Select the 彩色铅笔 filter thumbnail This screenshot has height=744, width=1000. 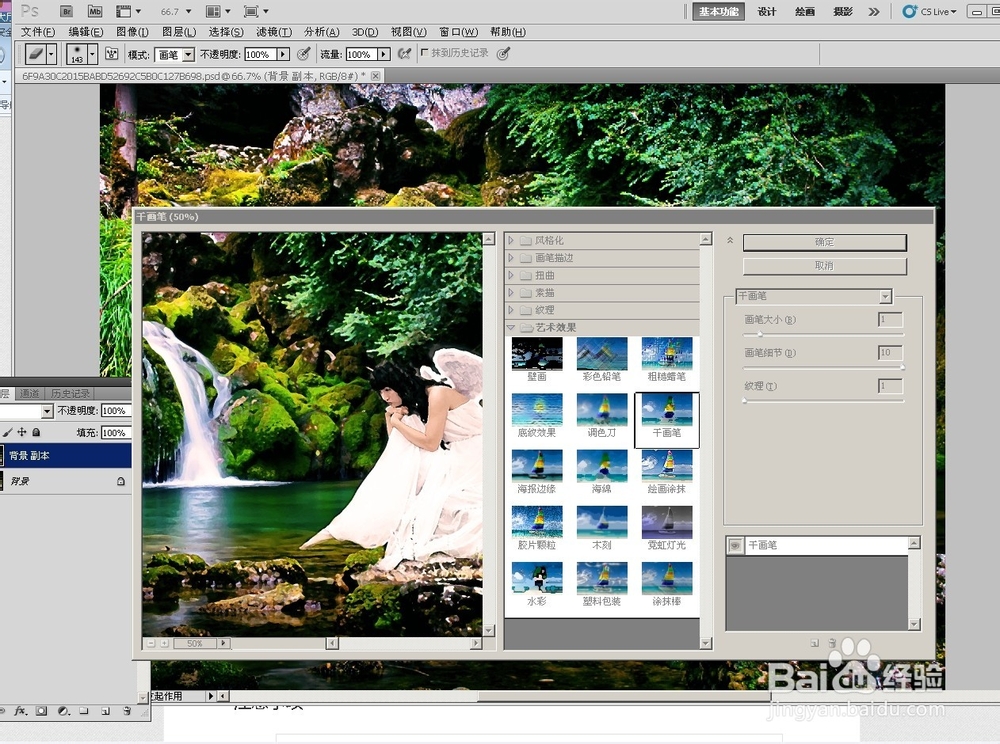click(601, 354)
